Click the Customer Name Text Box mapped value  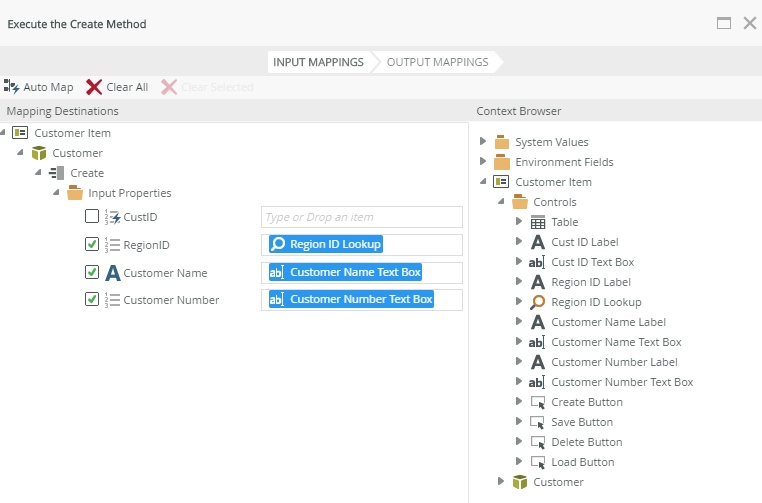pos(355,272)
